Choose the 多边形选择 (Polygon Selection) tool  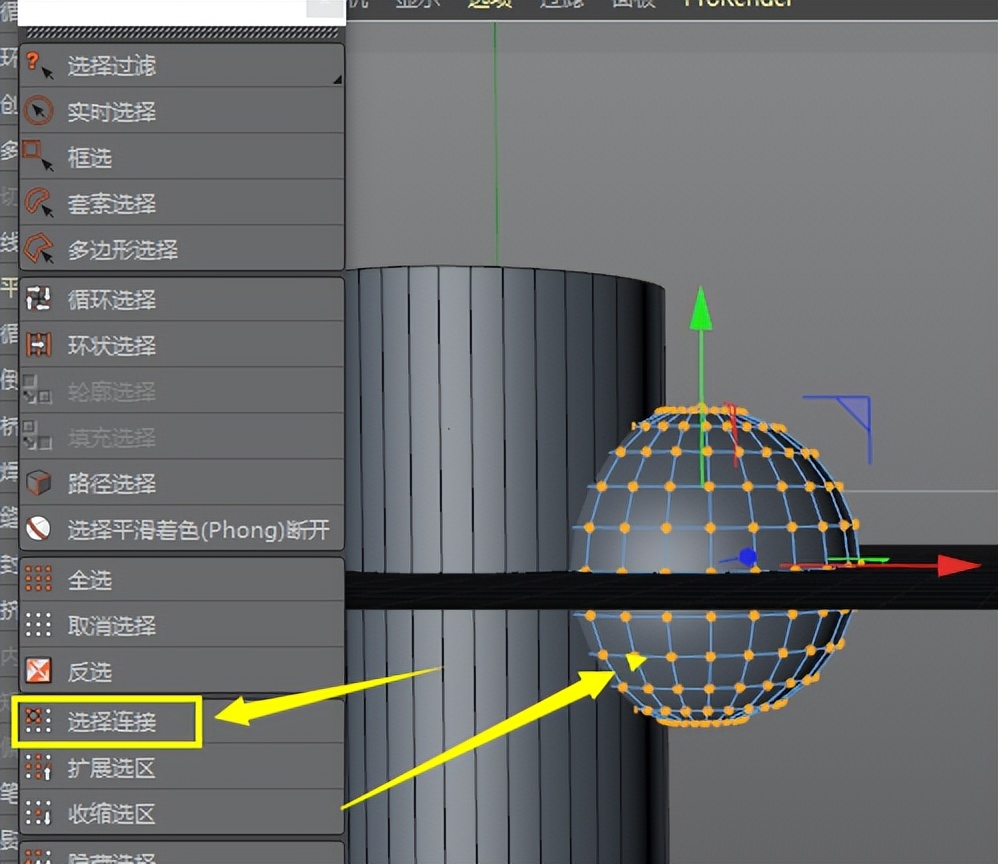coord(125,250)
